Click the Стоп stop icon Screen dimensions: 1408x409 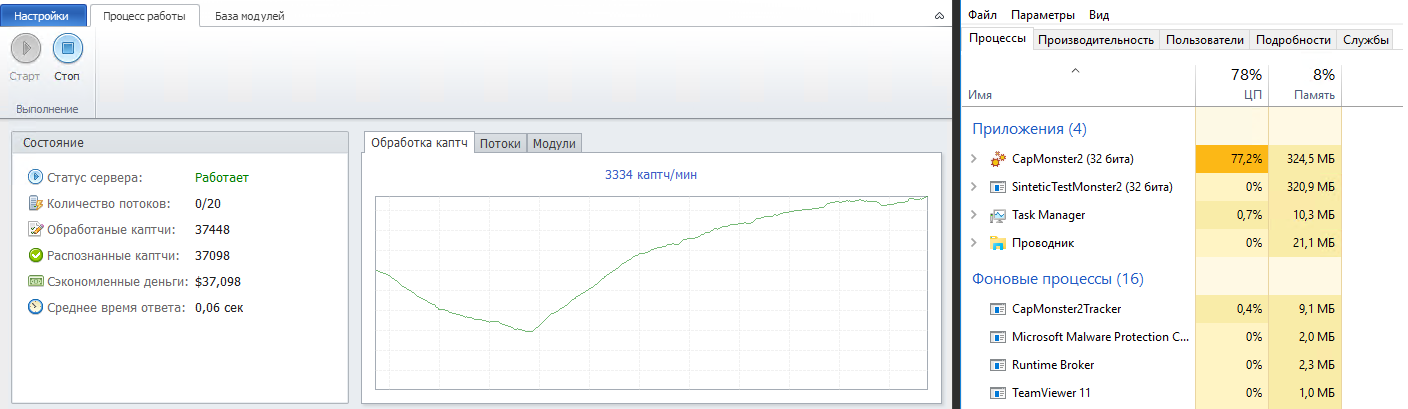pos(67,48)
